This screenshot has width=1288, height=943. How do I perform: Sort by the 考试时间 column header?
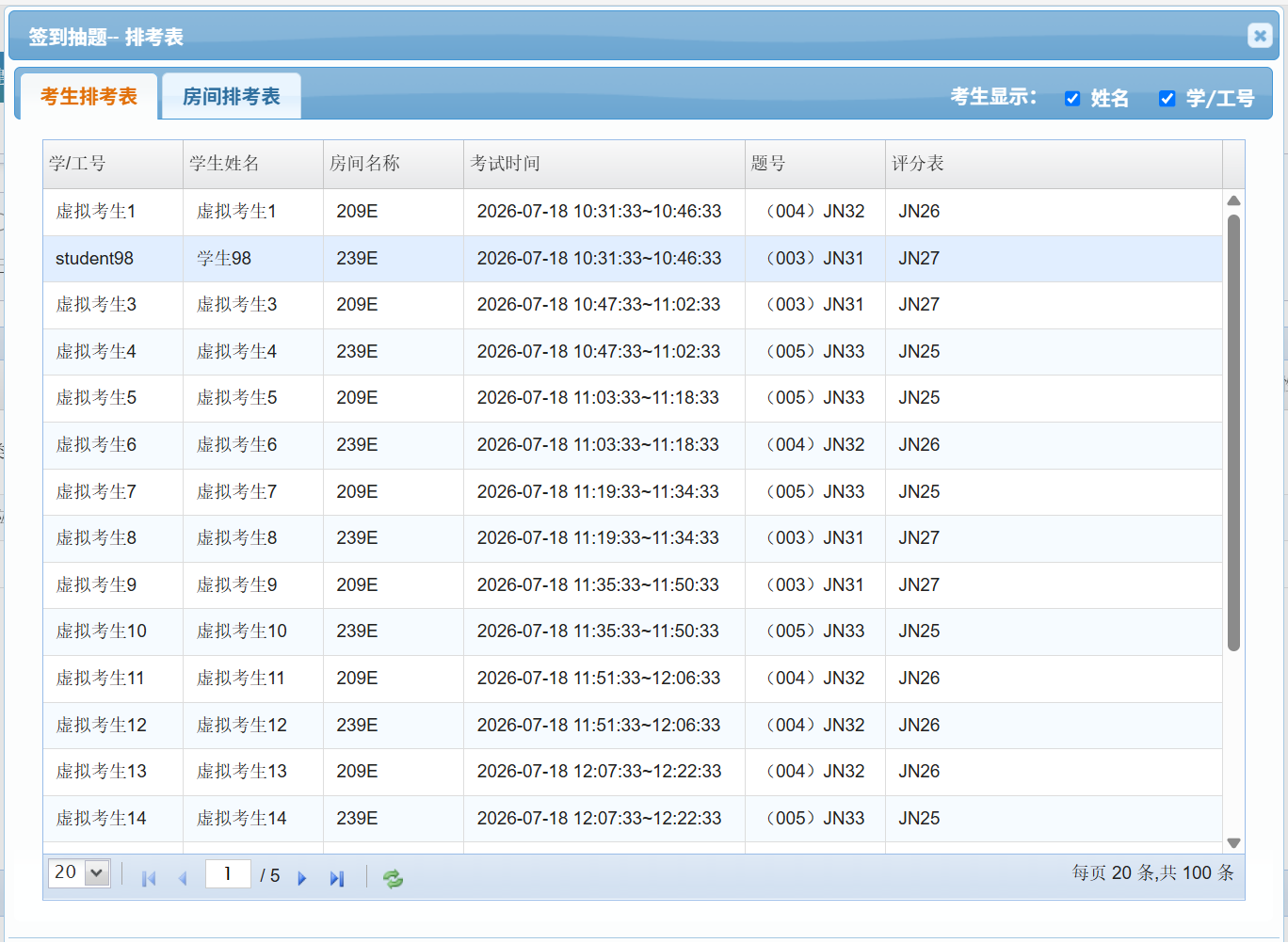click(x=604, y=164)
